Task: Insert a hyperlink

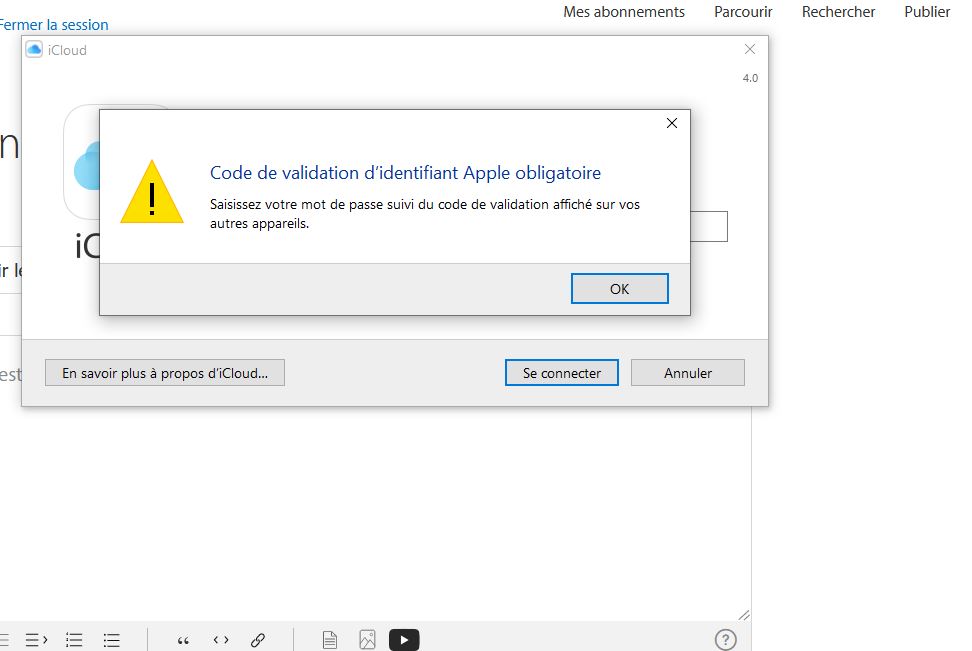Action: (x=258, y=639)
